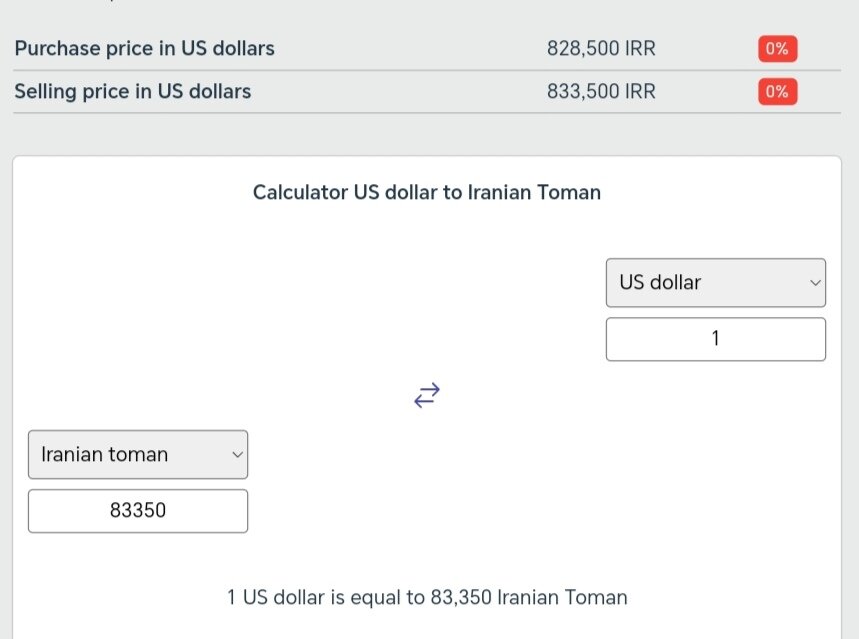Click the chevron arrow on US dollar selector
The height and width of the screenshot is (639, 859).
tap(814, 283)
